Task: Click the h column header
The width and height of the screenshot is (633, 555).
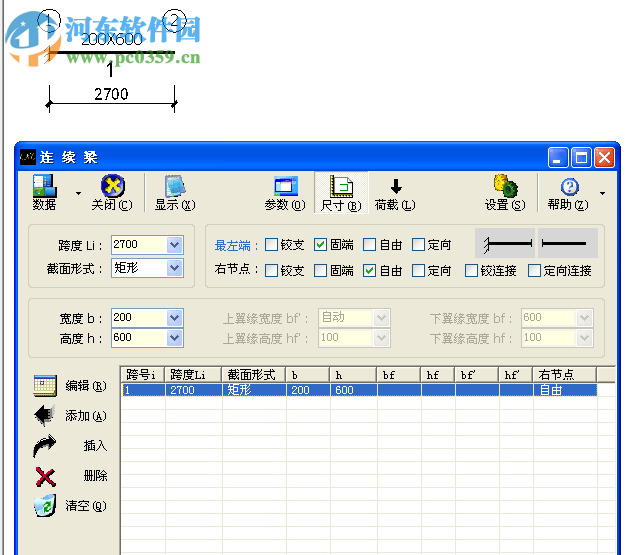Action: [353, 375]
